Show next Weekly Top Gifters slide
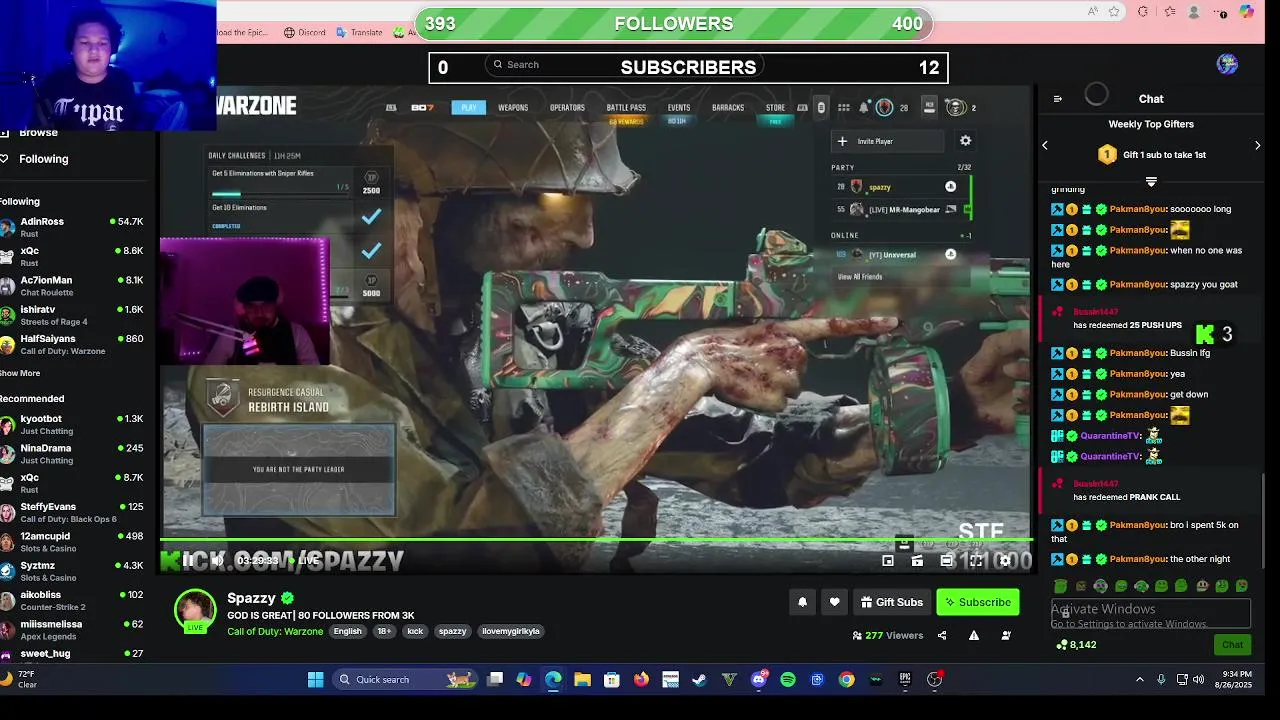Viewport: 1280px width, 720px height. tap(1258, 146)
